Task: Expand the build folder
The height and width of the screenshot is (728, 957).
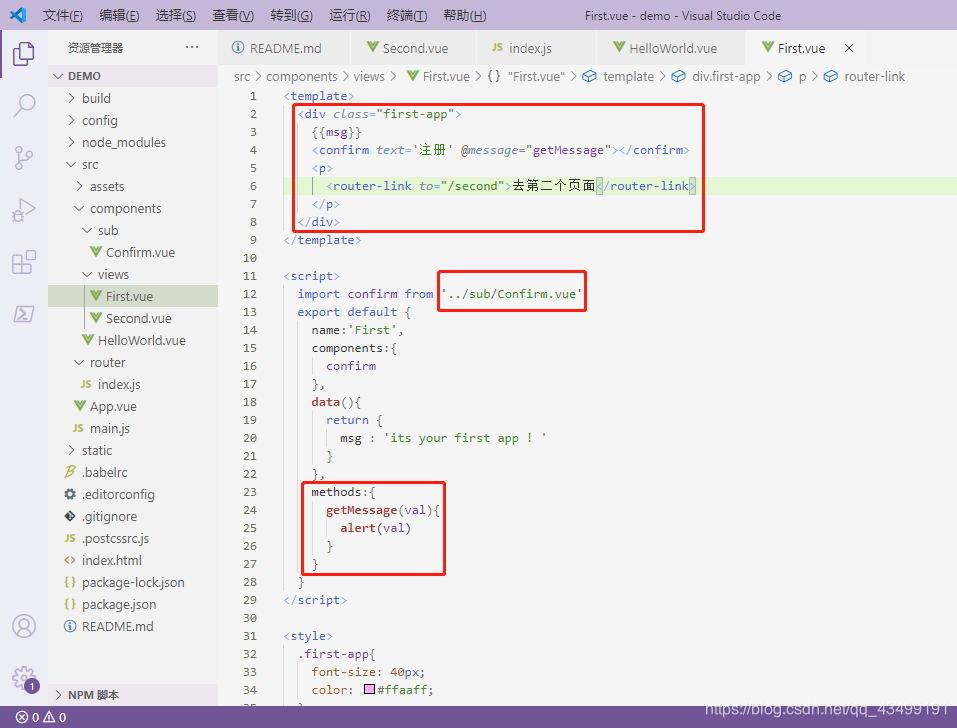Action: 133,98
